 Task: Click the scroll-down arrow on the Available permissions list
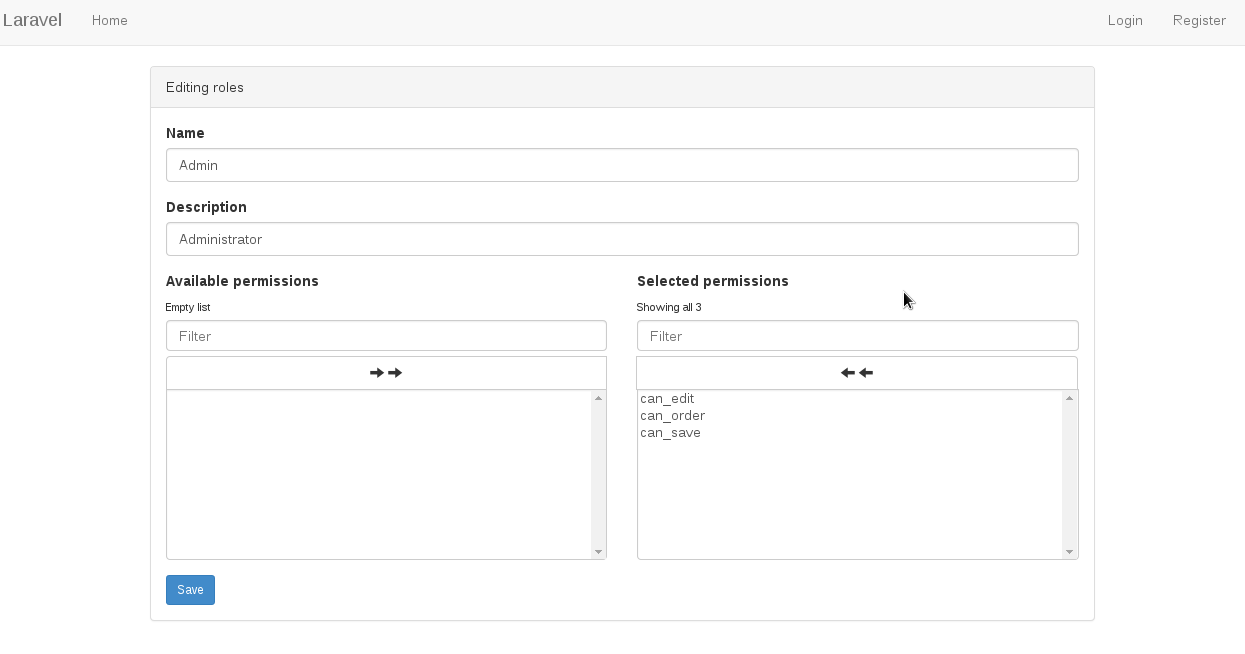click(598, 551)
